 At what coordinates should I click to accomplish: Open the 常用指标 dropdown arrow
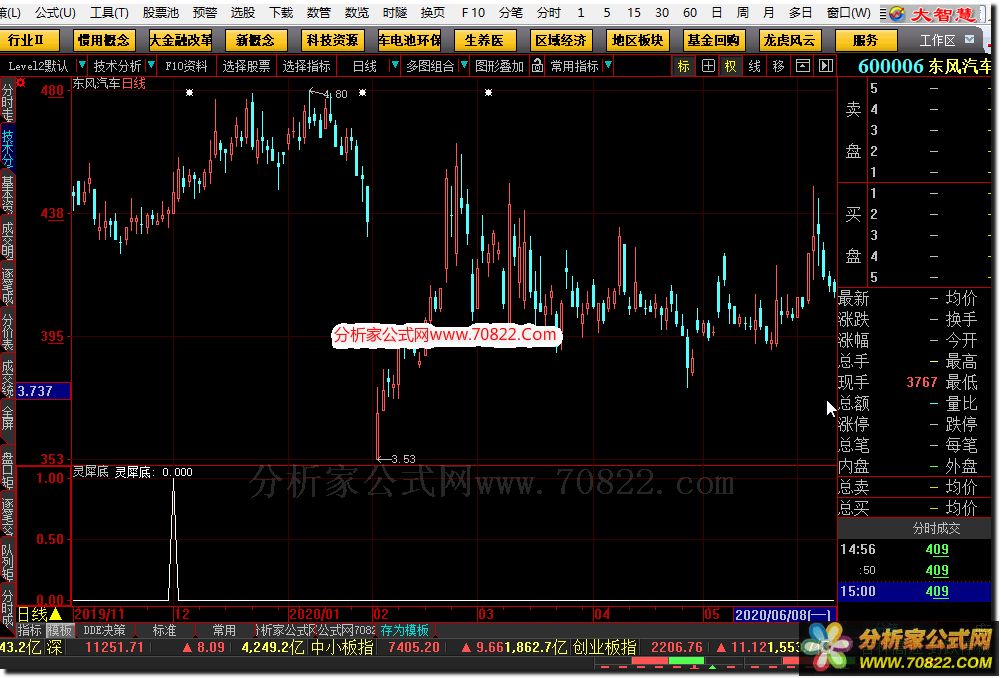coord(608,65)
